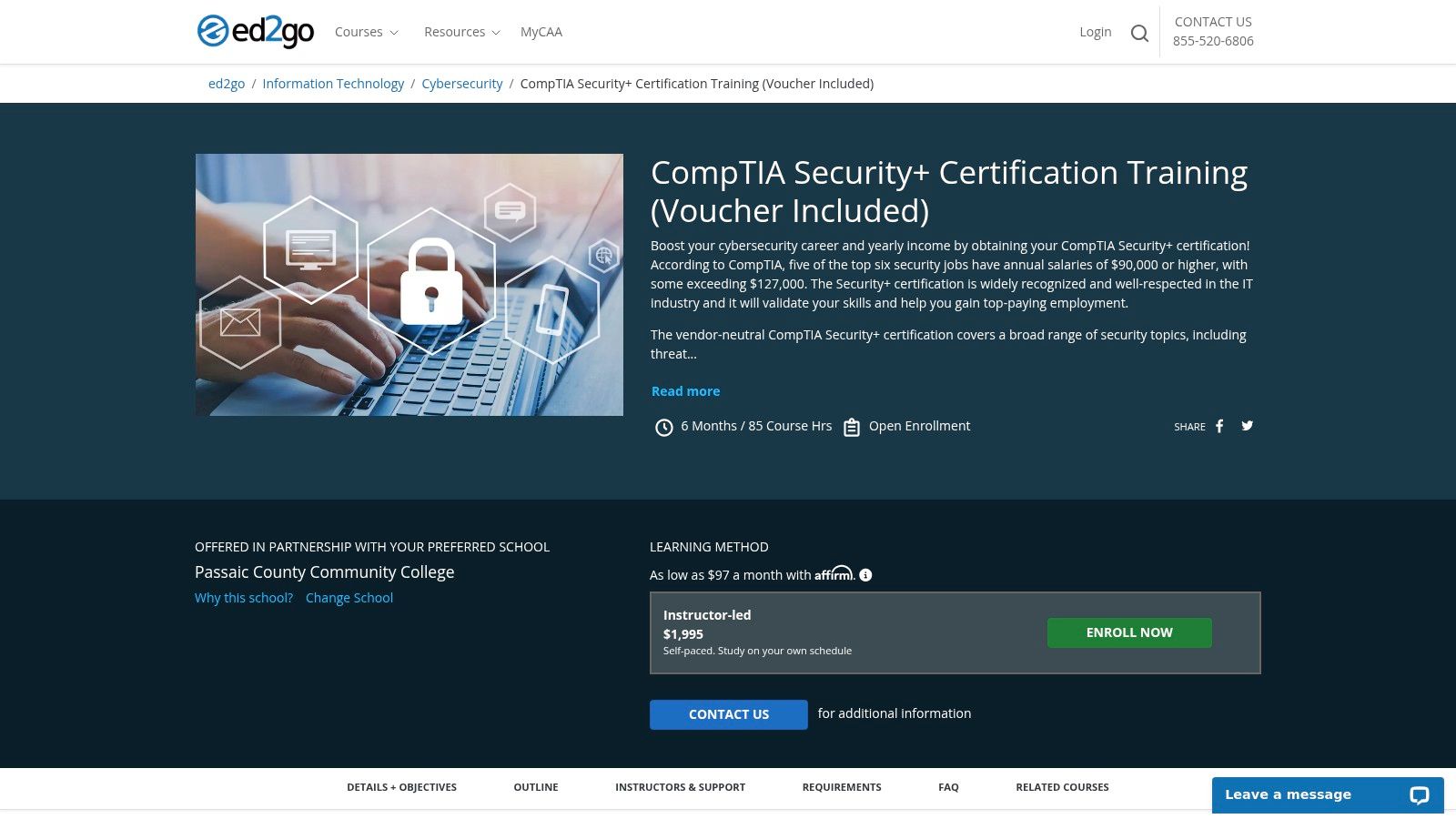Click the Affirm info icon
Viewport: 1456px width, 819px height.
[x=865, y=575]
